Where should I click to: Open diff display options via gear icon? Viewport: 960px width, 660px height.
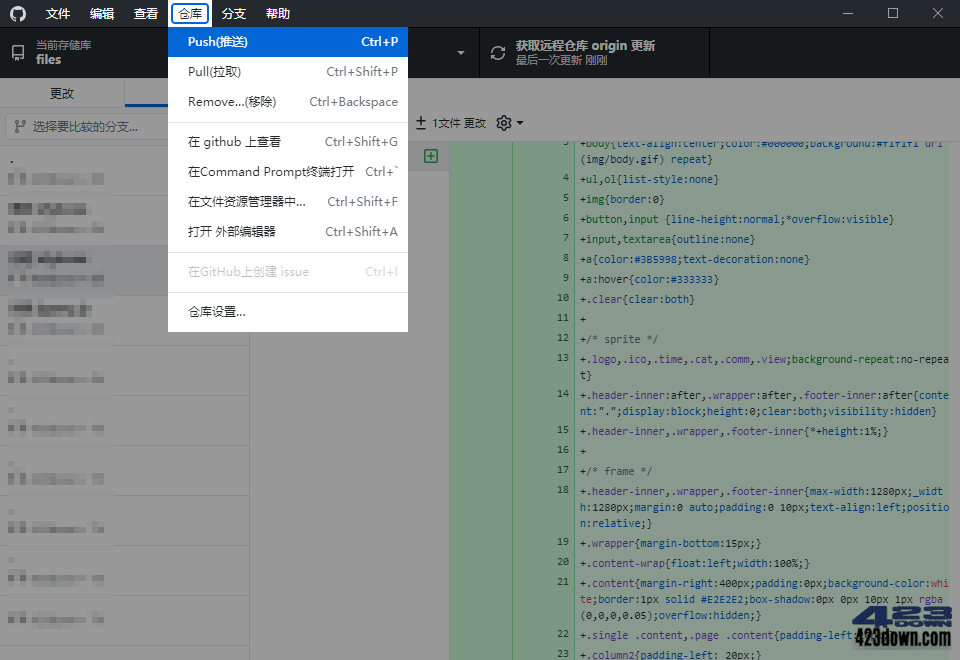point(501,123)
